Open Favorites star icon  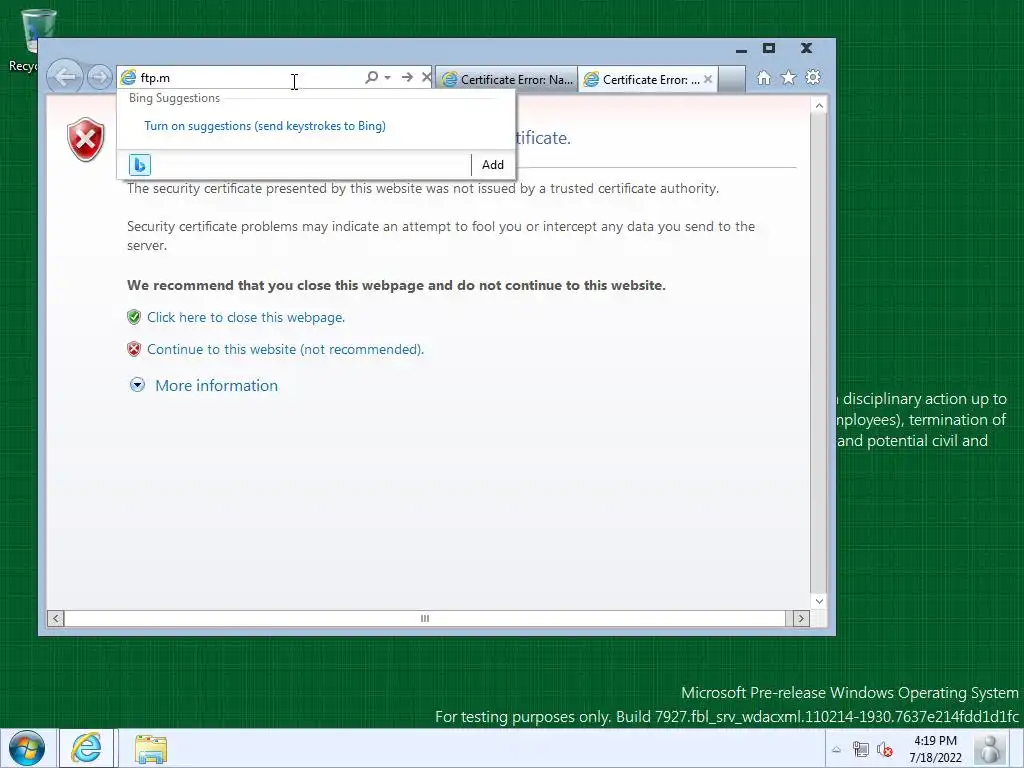pos(788,78)
